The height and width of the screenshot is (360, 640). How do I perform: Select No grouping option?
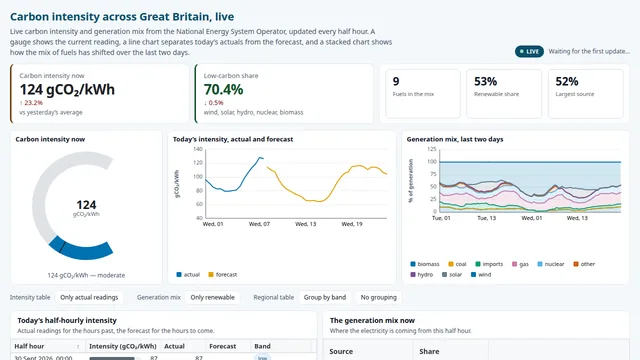point(378,298)
